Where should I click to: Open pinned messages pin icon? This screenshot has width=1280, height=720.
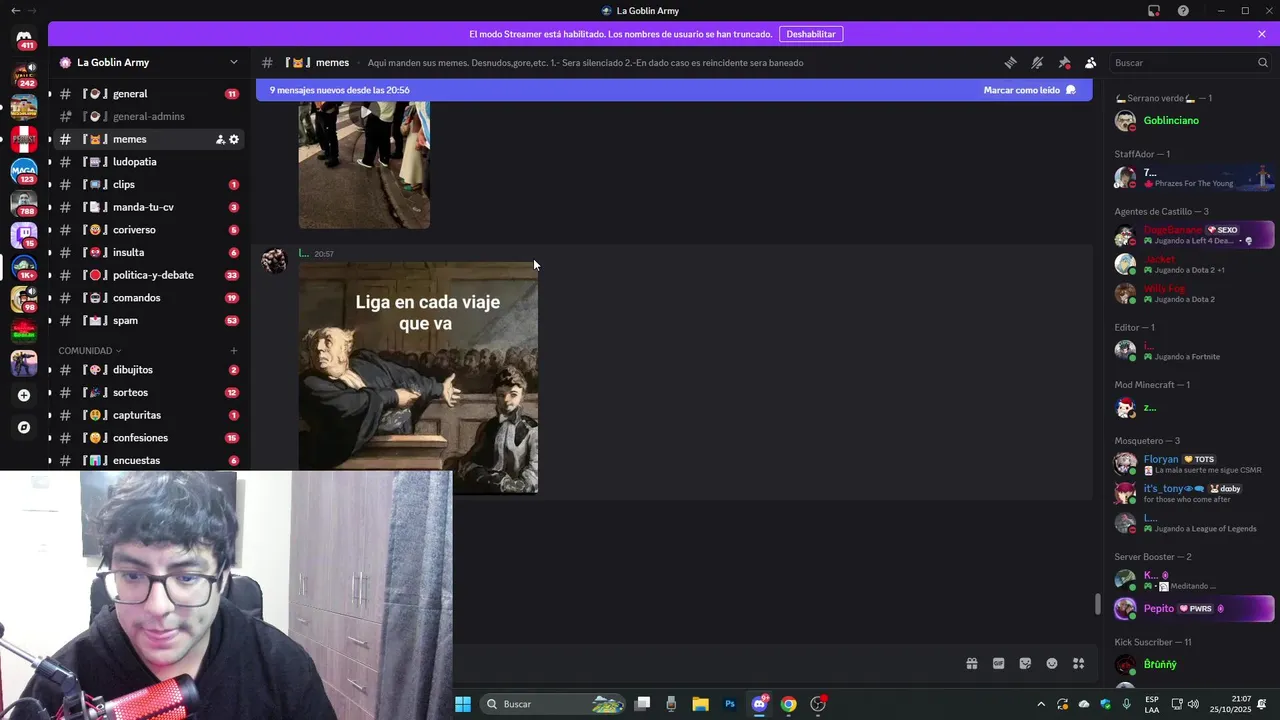click(x=1064, y=62)
